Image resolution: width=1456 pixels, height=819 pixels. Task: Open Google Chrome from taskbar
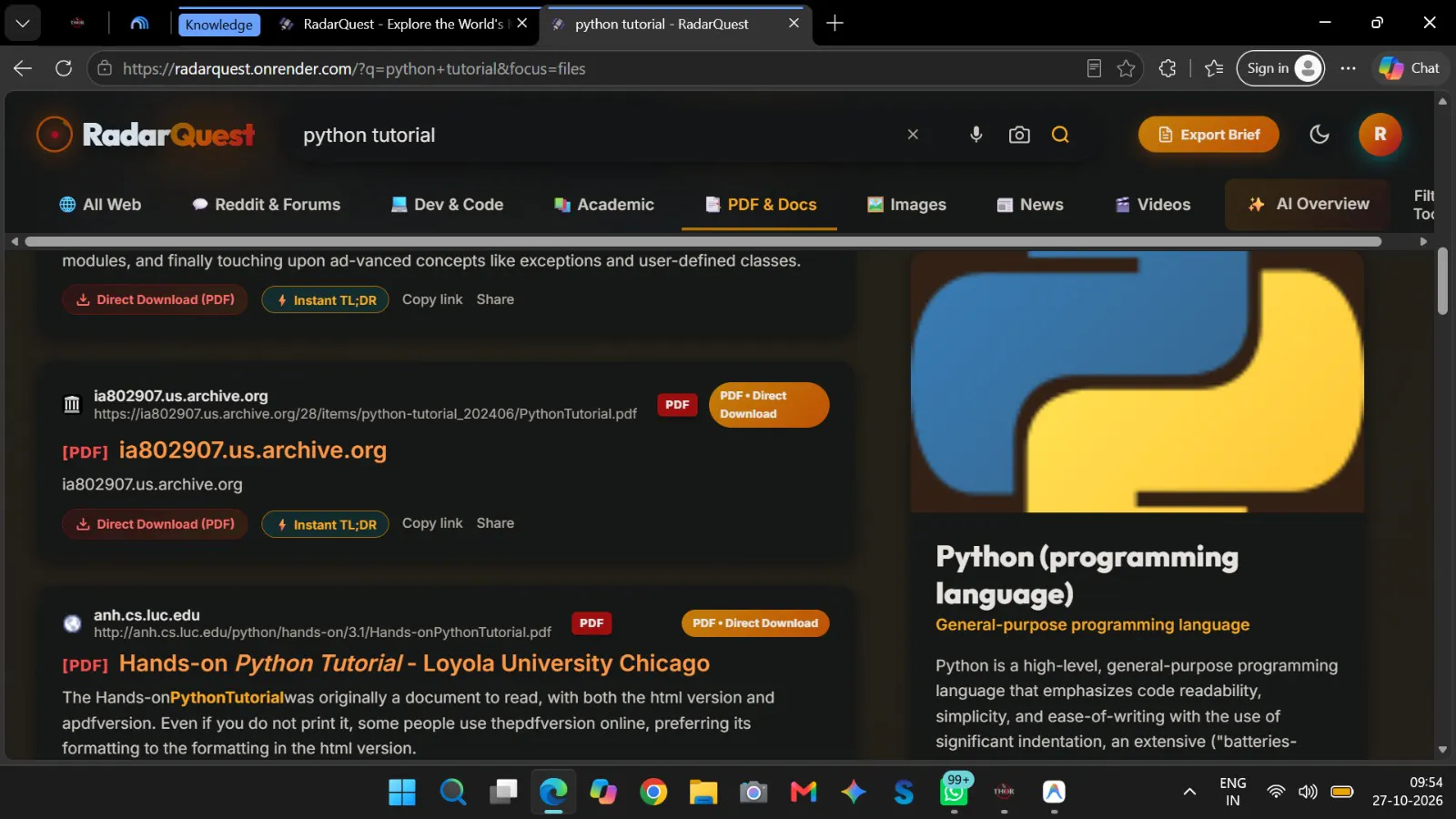pos(652,792)
